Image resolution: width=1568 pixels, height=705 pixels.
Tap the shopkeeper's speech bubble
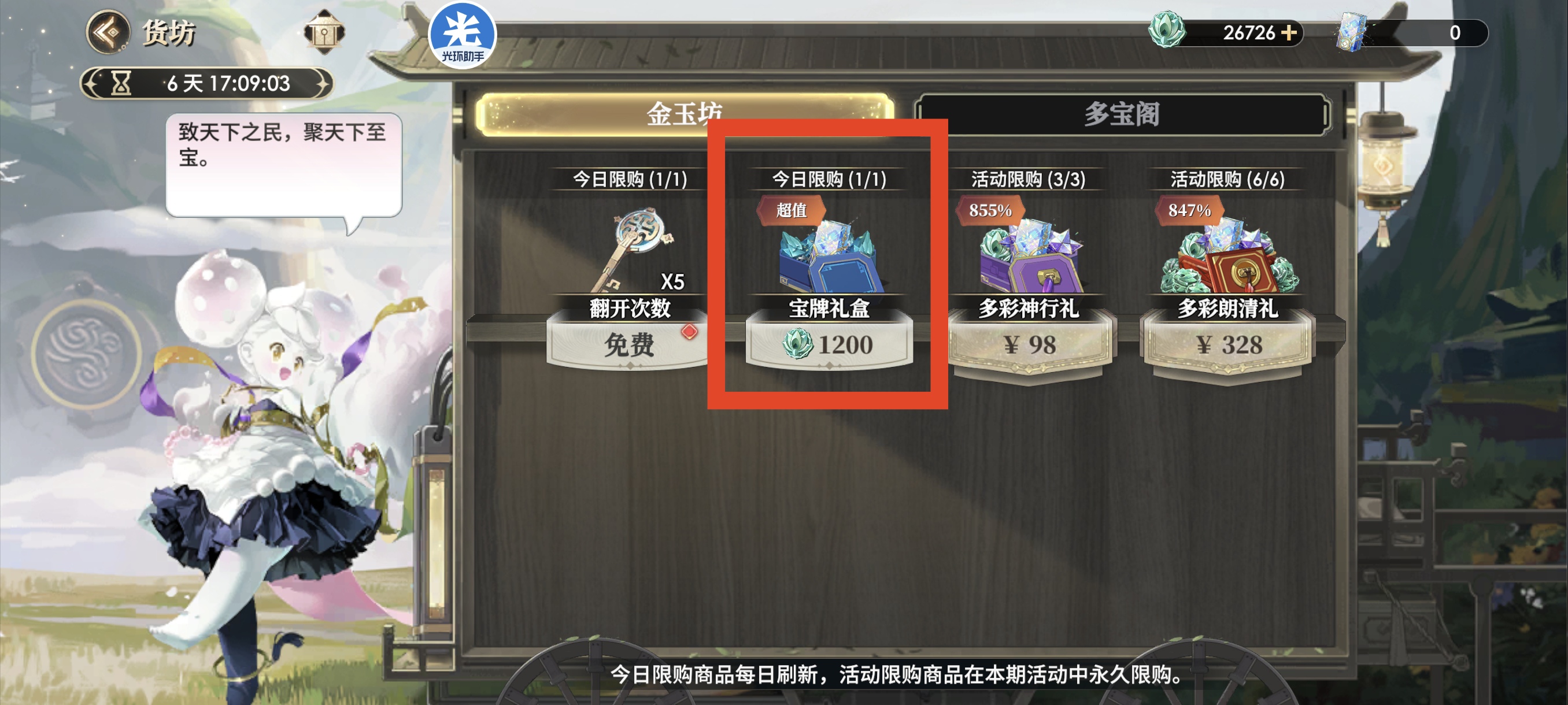[284, 165]
